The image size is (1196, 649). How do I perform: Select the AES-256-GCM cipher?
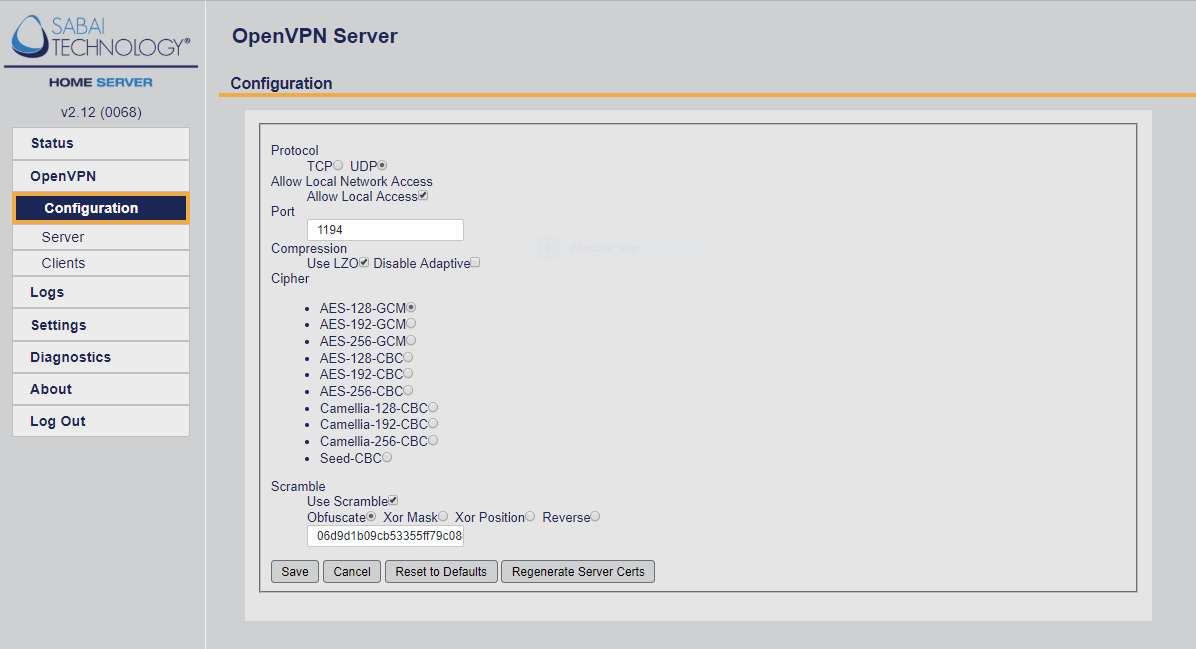[x=411, y=341]
